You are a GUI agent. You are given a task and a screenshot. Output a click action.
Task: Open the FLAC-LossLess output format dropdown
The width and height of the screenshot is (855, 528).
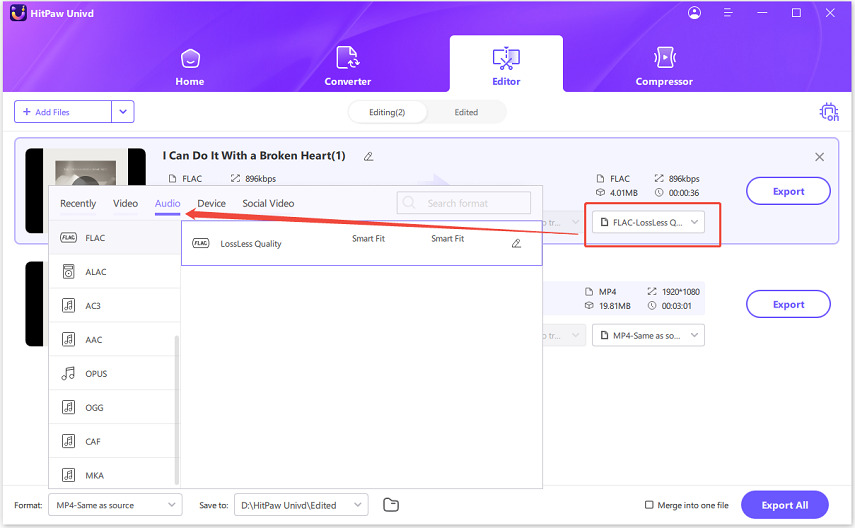648,223
